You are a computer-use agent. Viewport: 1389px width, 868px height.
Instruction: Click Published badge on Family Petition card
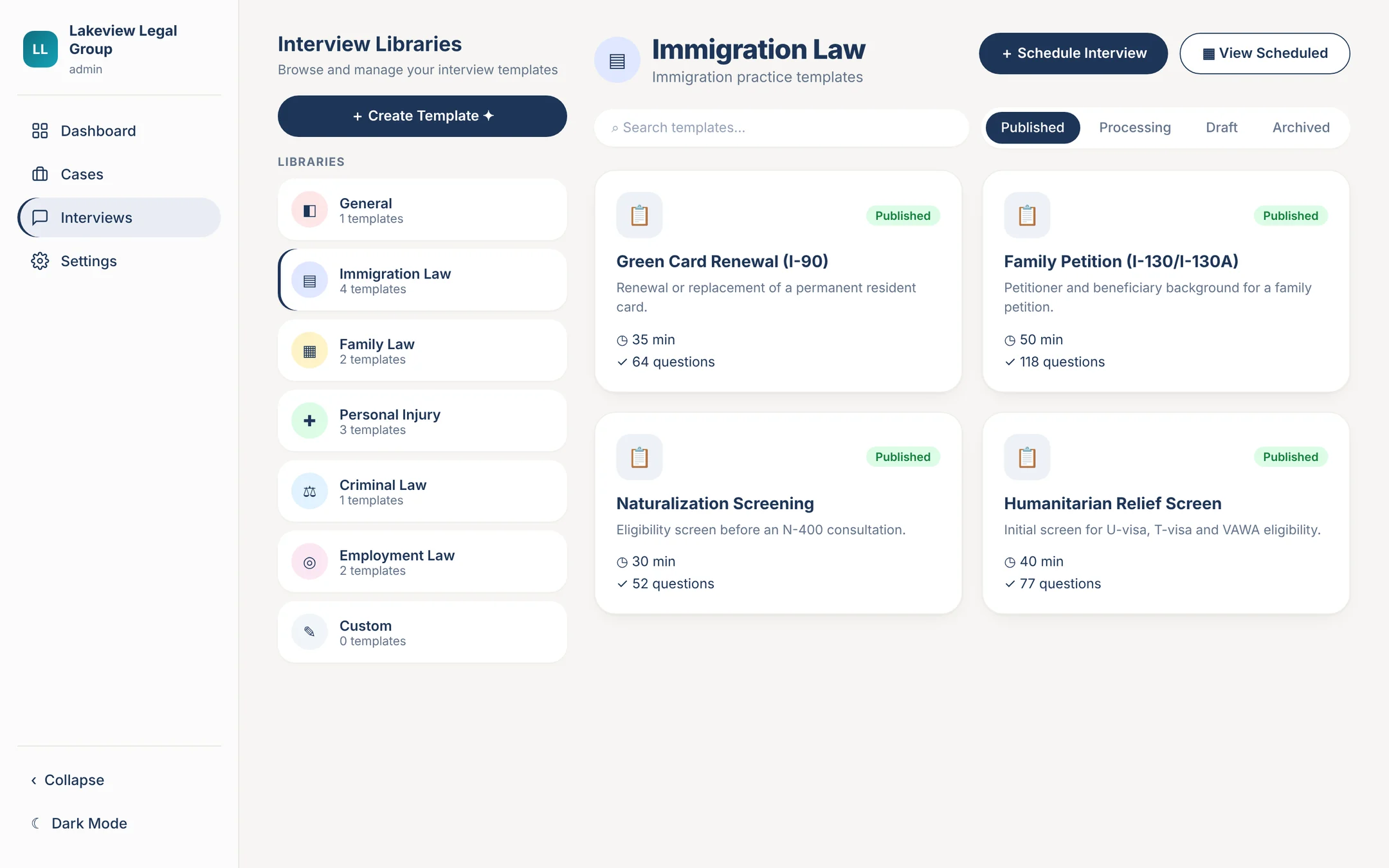point(1291,215)
